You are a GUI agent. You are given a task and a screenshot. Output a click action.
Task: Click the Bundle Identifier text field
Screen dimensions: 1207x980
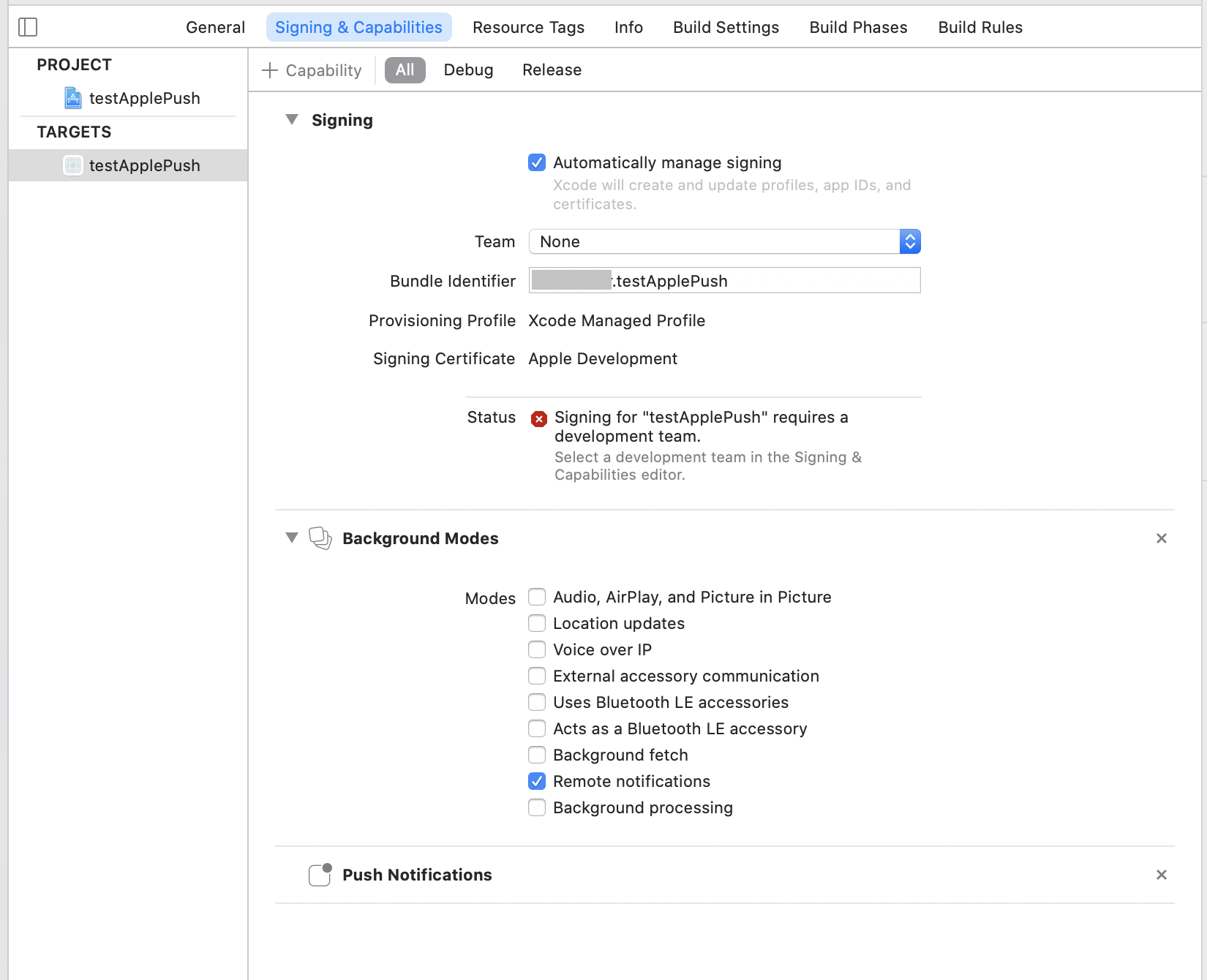coord(724,280)
